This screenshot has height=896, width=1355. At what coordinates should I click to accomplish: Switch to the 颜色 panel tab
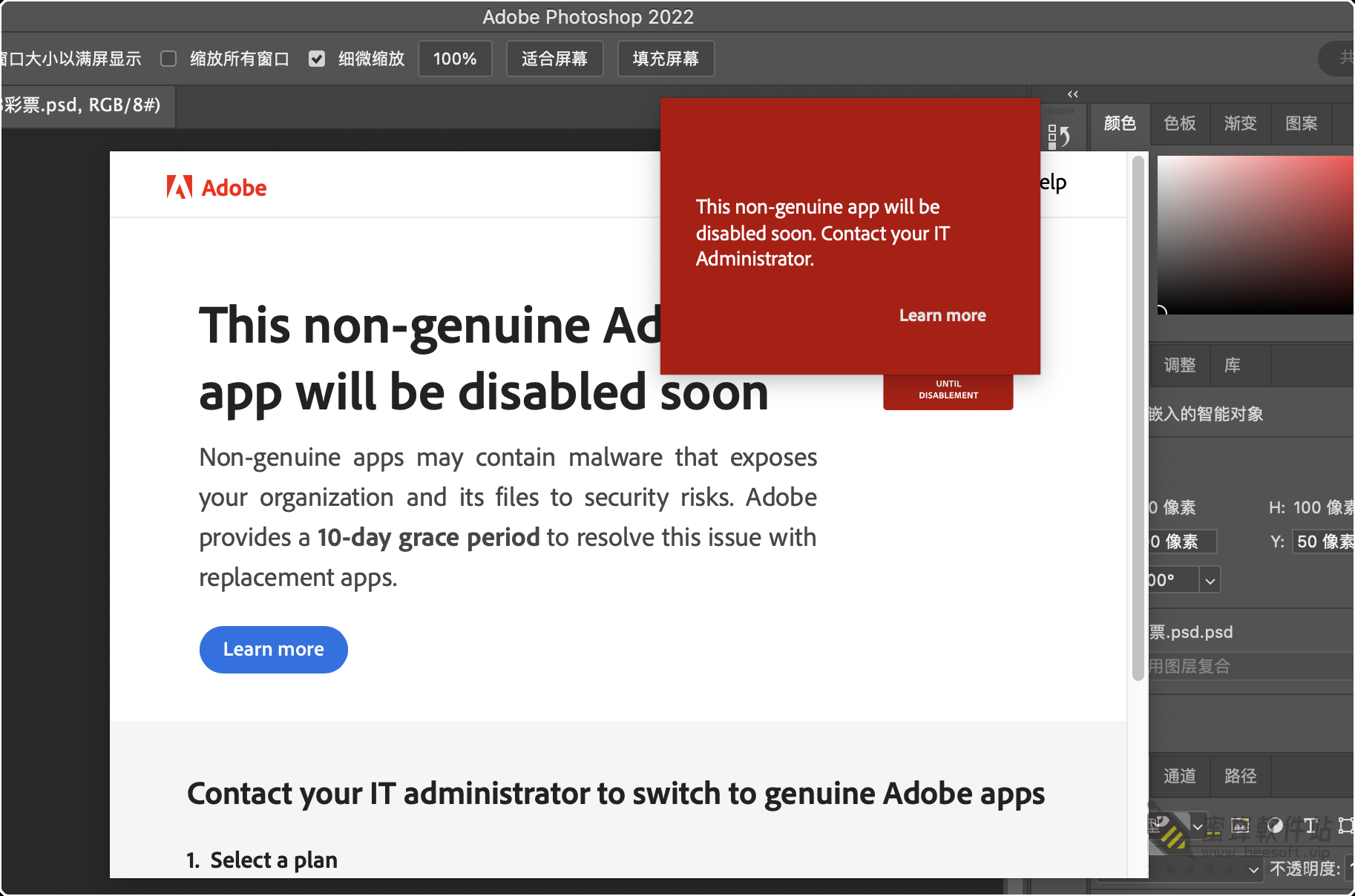pyautogui.click(x=1120, y=123)
